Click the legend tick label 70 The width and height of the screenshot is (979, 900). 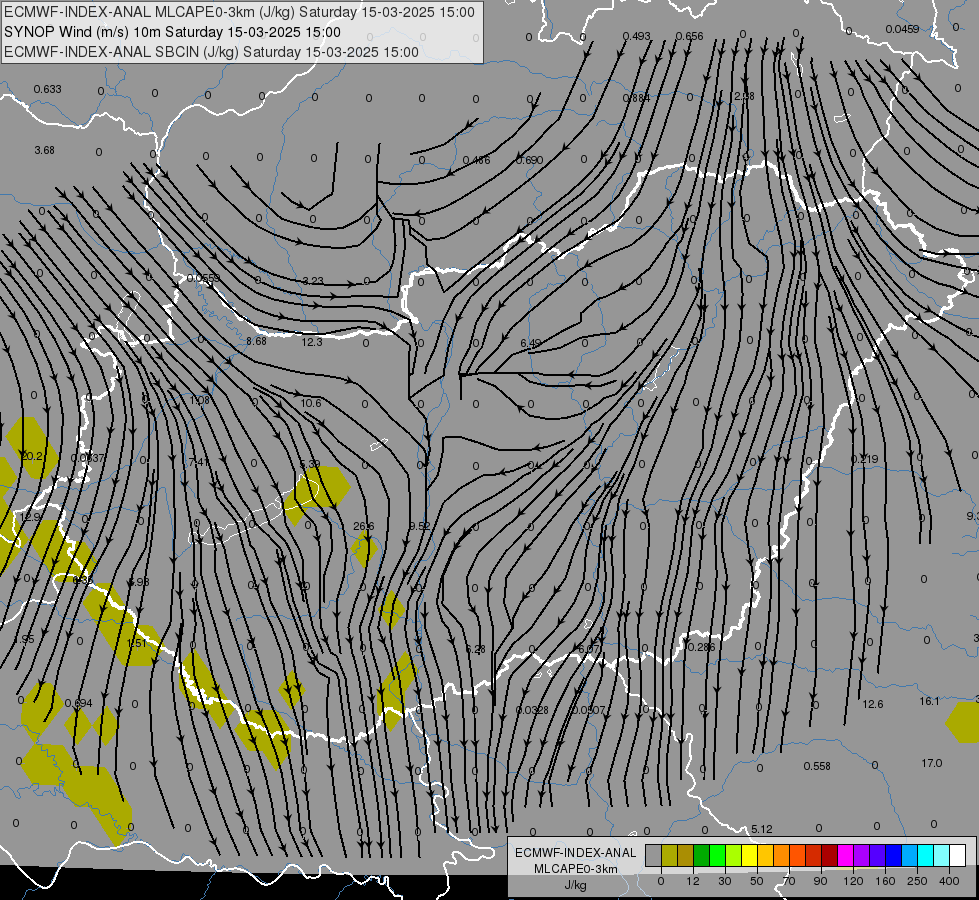pyautogui.click(x=789, y=881)
